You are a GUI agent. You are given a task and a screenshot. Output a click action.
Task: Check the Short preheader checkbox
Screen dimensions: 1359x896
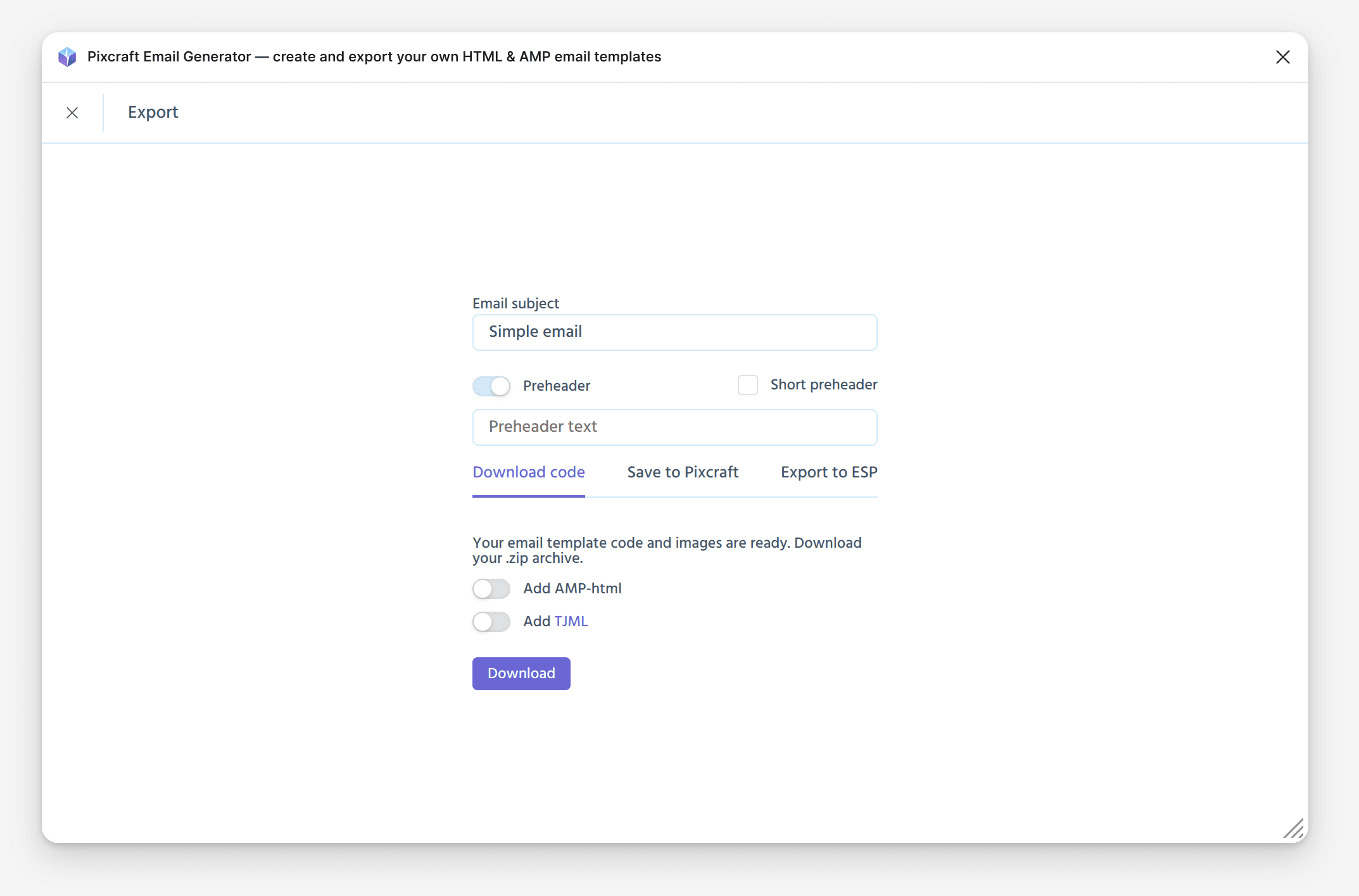tap(748, 385)
